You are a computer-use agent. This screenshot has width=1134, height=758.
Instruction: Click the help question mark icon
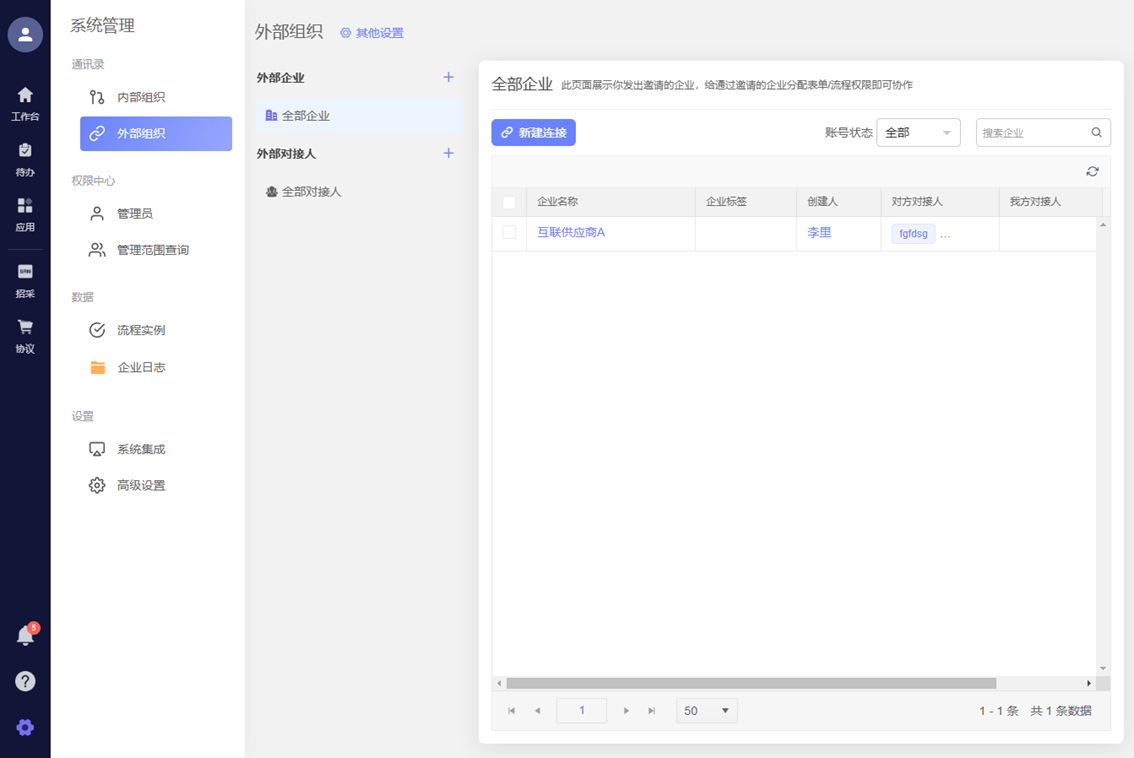point(25,681)
